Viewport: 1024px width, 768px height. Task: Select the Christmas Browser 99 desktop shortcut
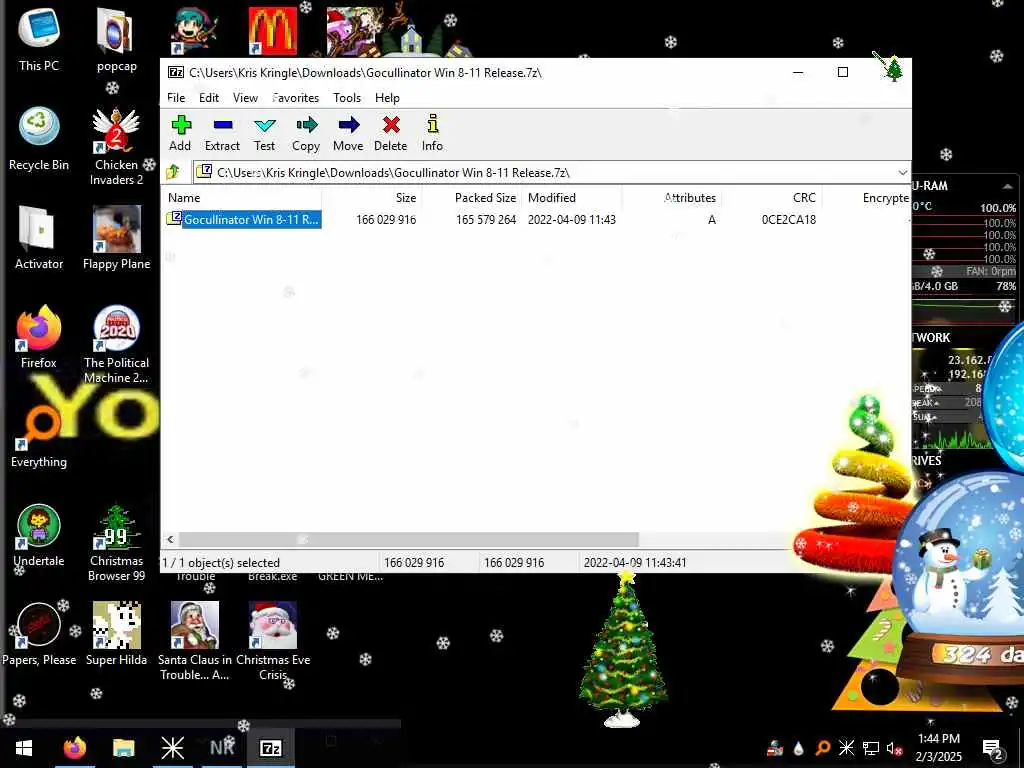coord(116,543)
